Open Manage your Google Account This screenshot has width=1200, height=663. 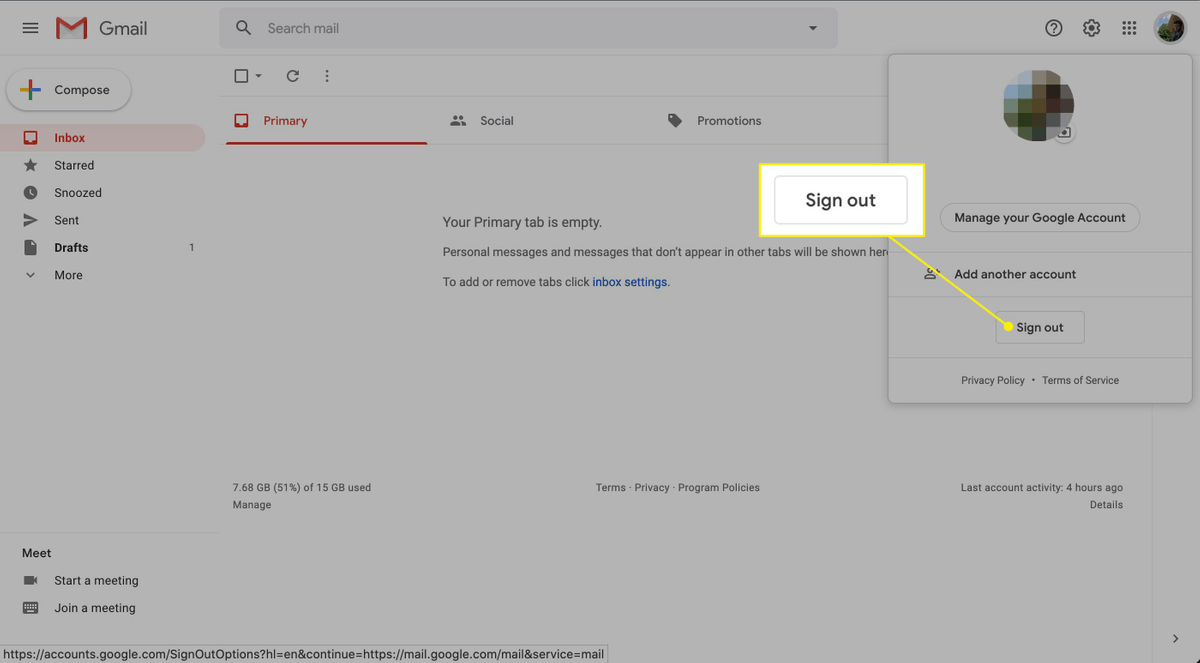tap(1039, 217)
